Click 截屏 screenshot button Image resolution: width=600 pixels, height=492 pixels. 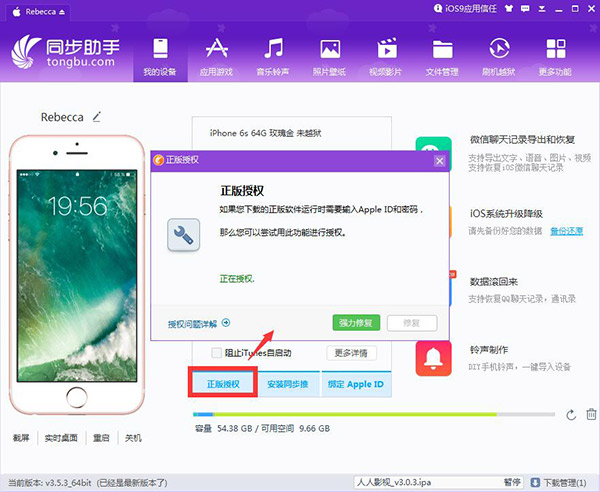21,438
